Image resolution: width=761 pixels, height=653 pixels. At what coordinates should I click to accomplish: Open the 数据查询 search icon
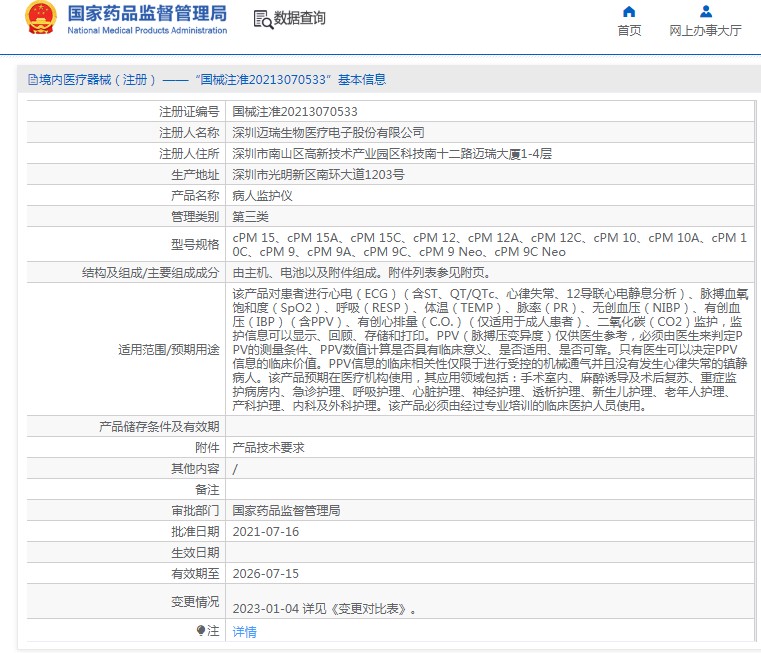[x=263, y=19]
